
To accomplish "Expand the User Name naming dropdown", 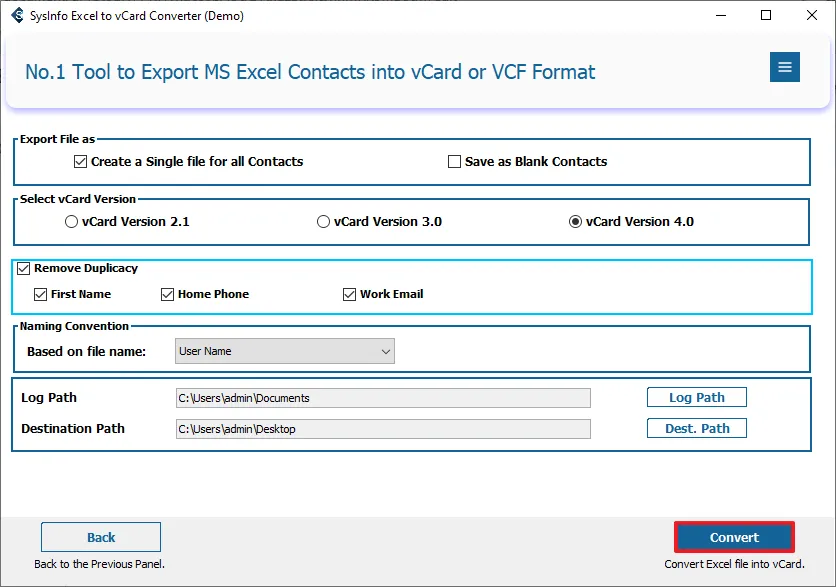I will click(284, 351).
